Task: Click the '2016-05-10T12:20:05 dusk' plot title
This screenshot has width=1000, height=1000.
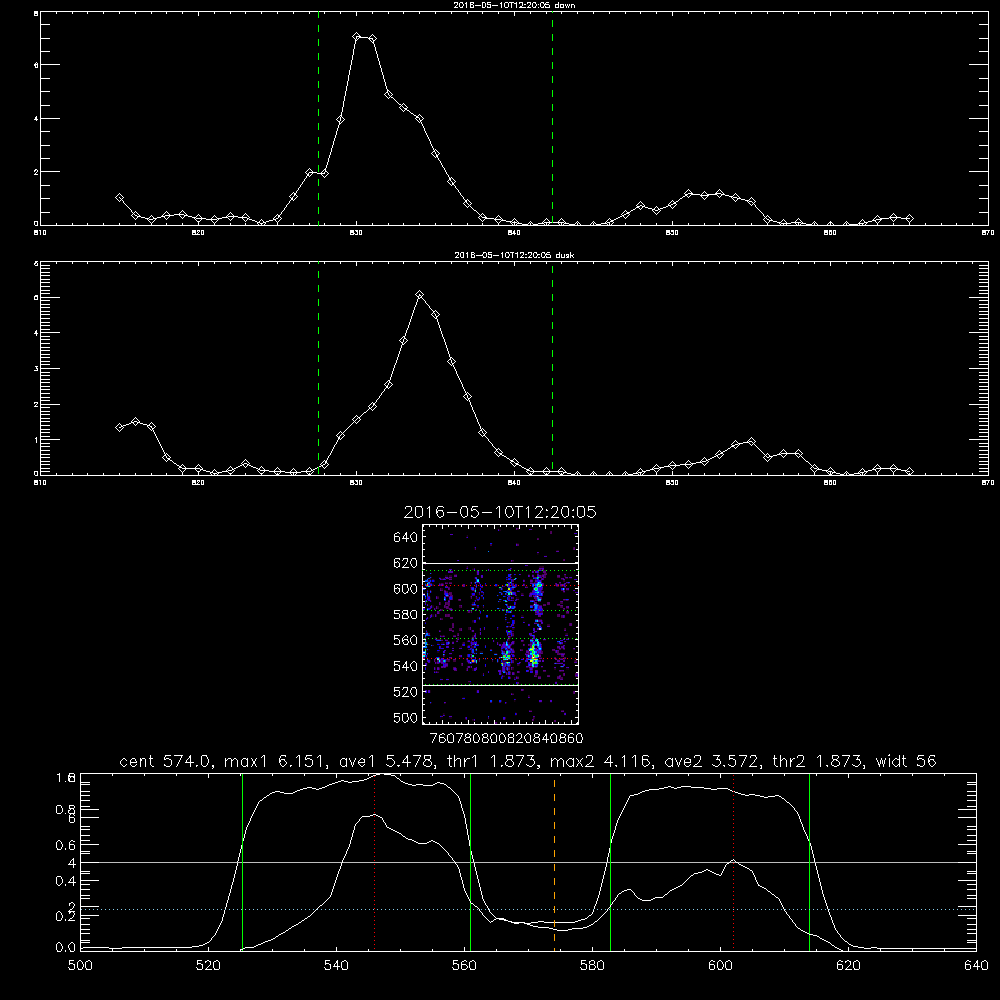Action: pyautogui.click(x=514, y=255)
